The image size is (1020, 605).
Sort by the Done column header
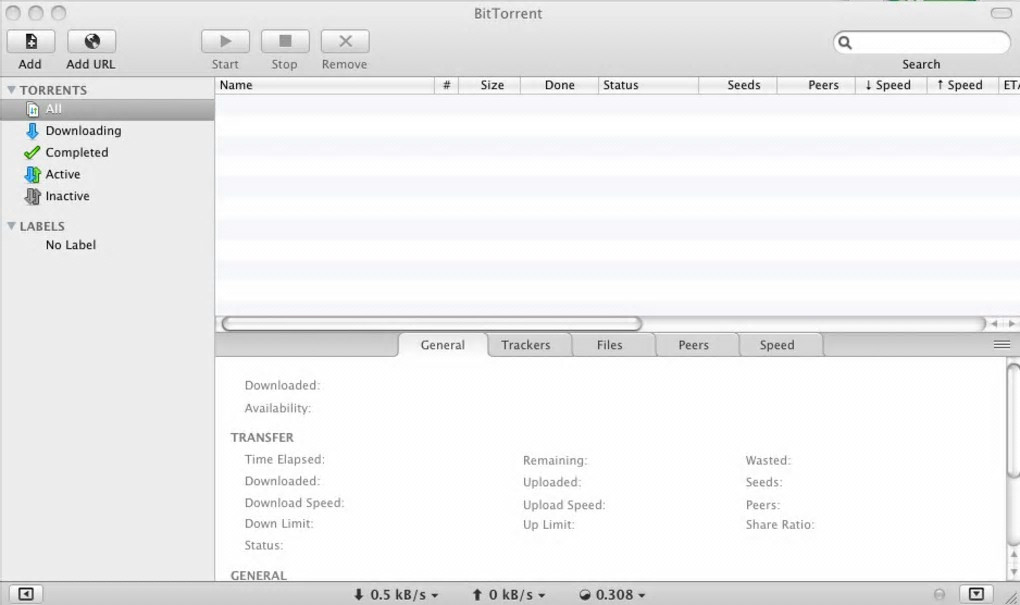coord(559,85)
